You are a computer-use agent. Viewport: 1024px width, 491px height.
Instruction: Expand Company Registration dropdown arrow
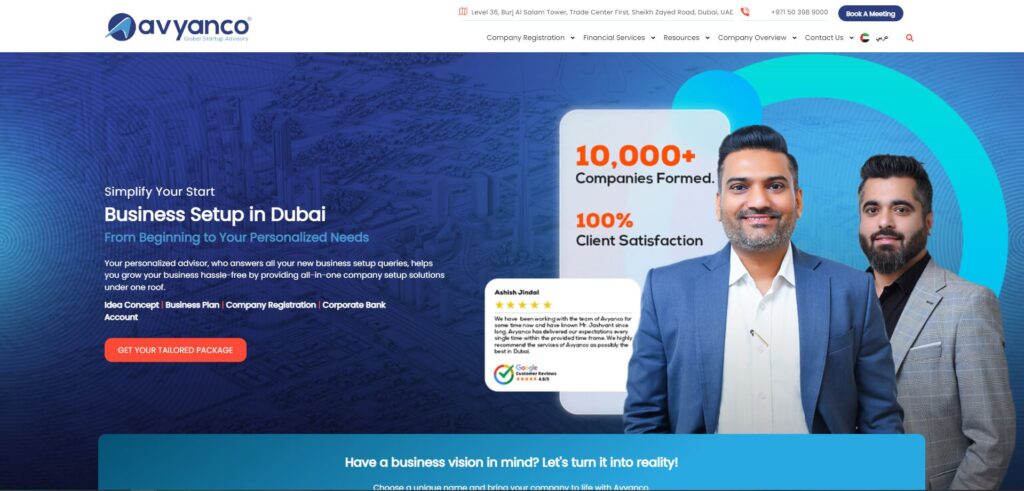pyautogui.click(x=573, y=38)
